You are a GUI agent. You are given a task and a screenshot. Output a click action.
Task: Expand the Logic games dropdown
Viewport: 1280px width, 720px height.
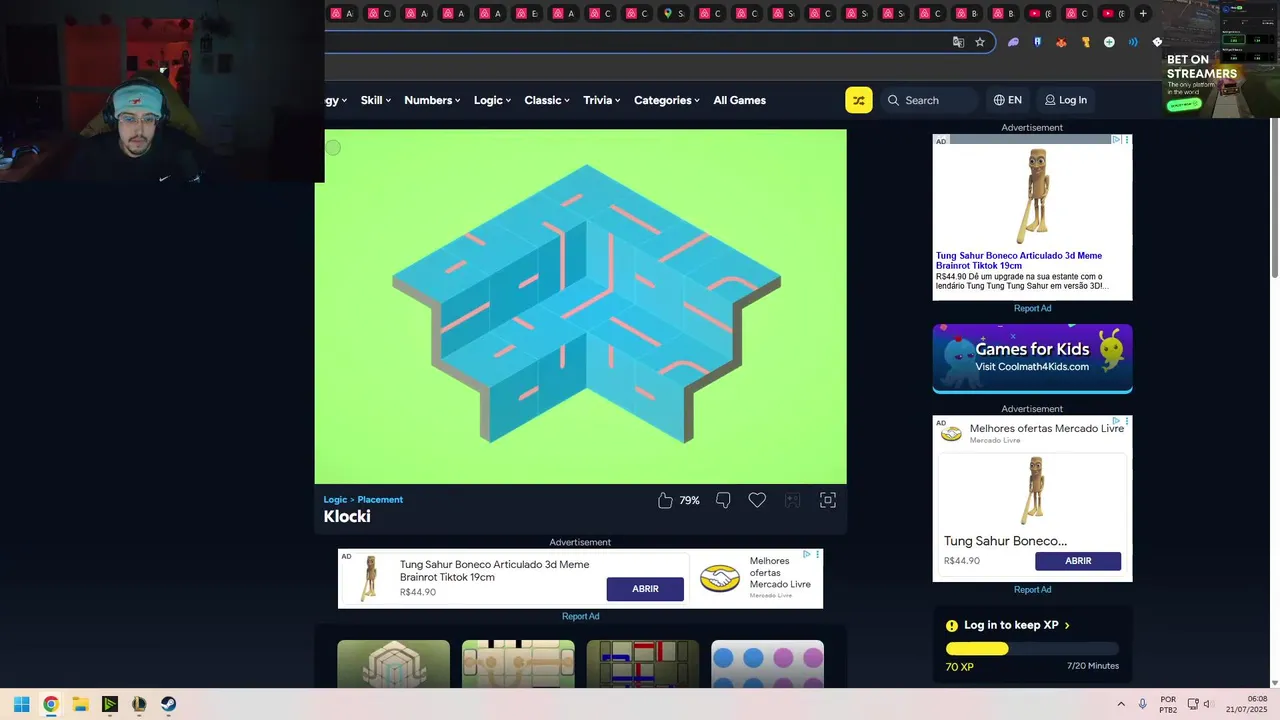(492, 100)
